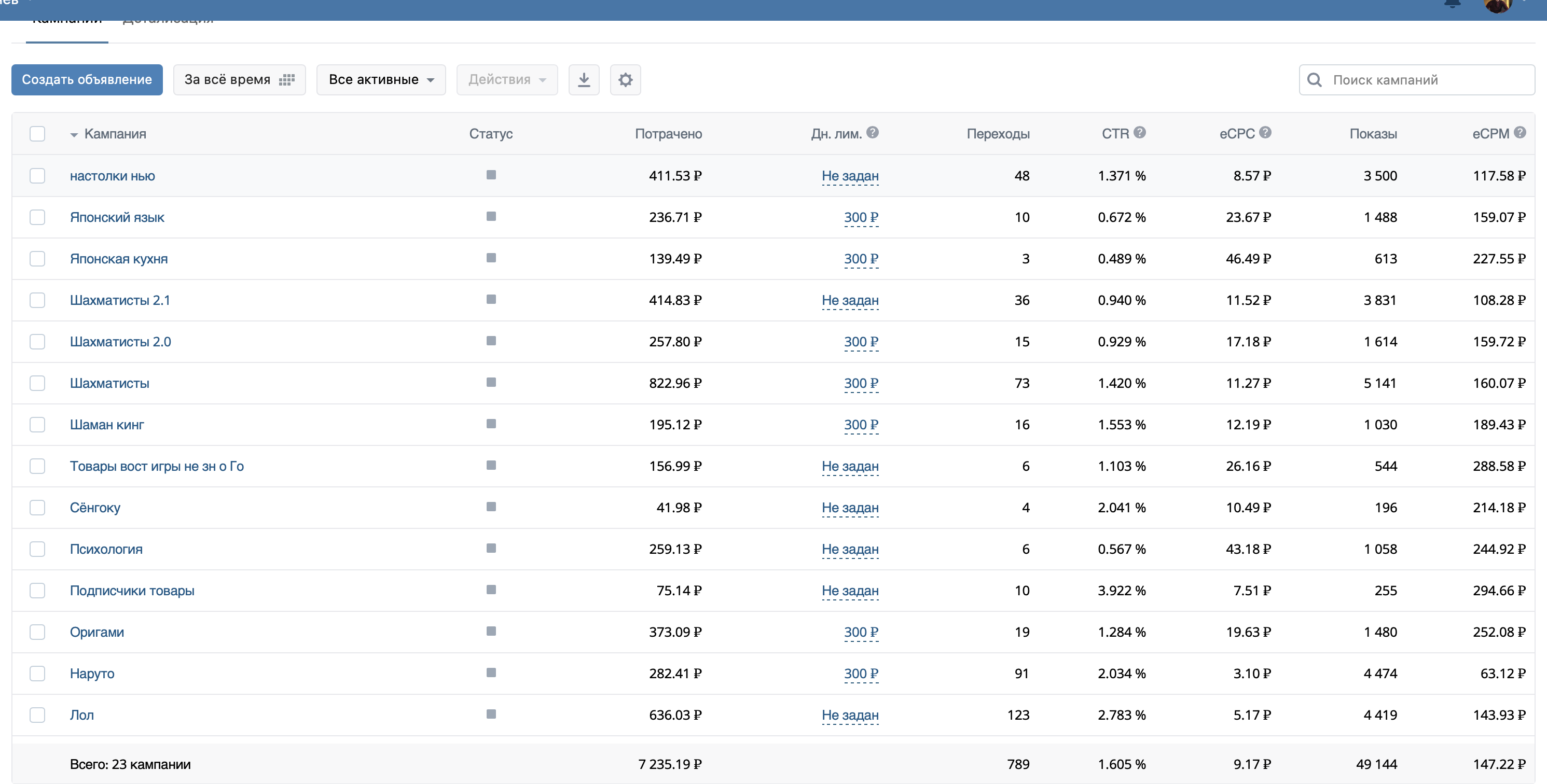
Task: Check the Японский язык campaign checkbox
Action: [x=37, y=217]
